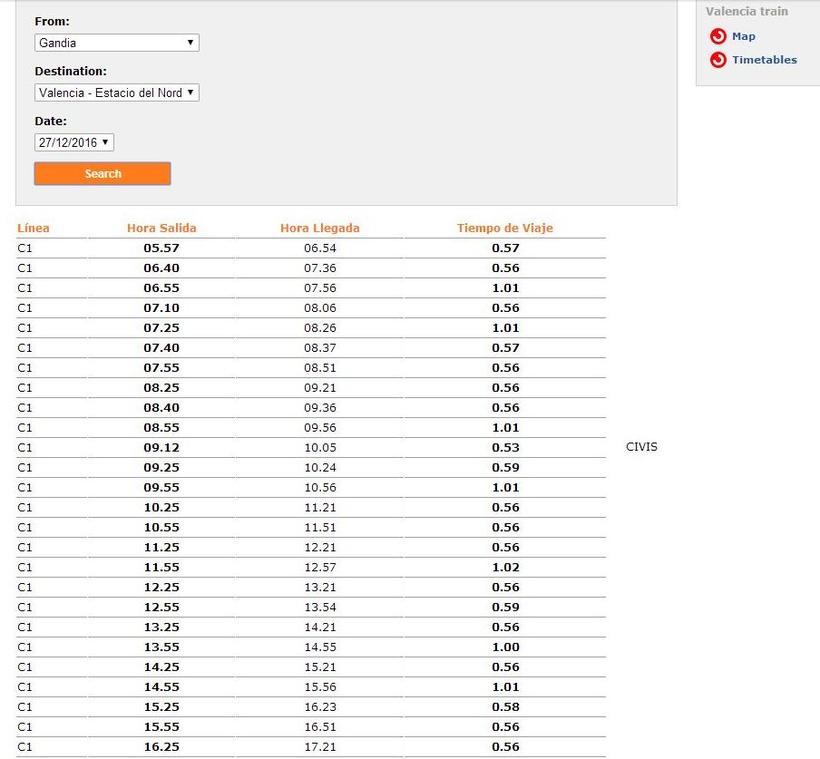Viewport: 820px width, 759px height.
Task: Click the 1.02 travel time value
Action: click(505, 567)
